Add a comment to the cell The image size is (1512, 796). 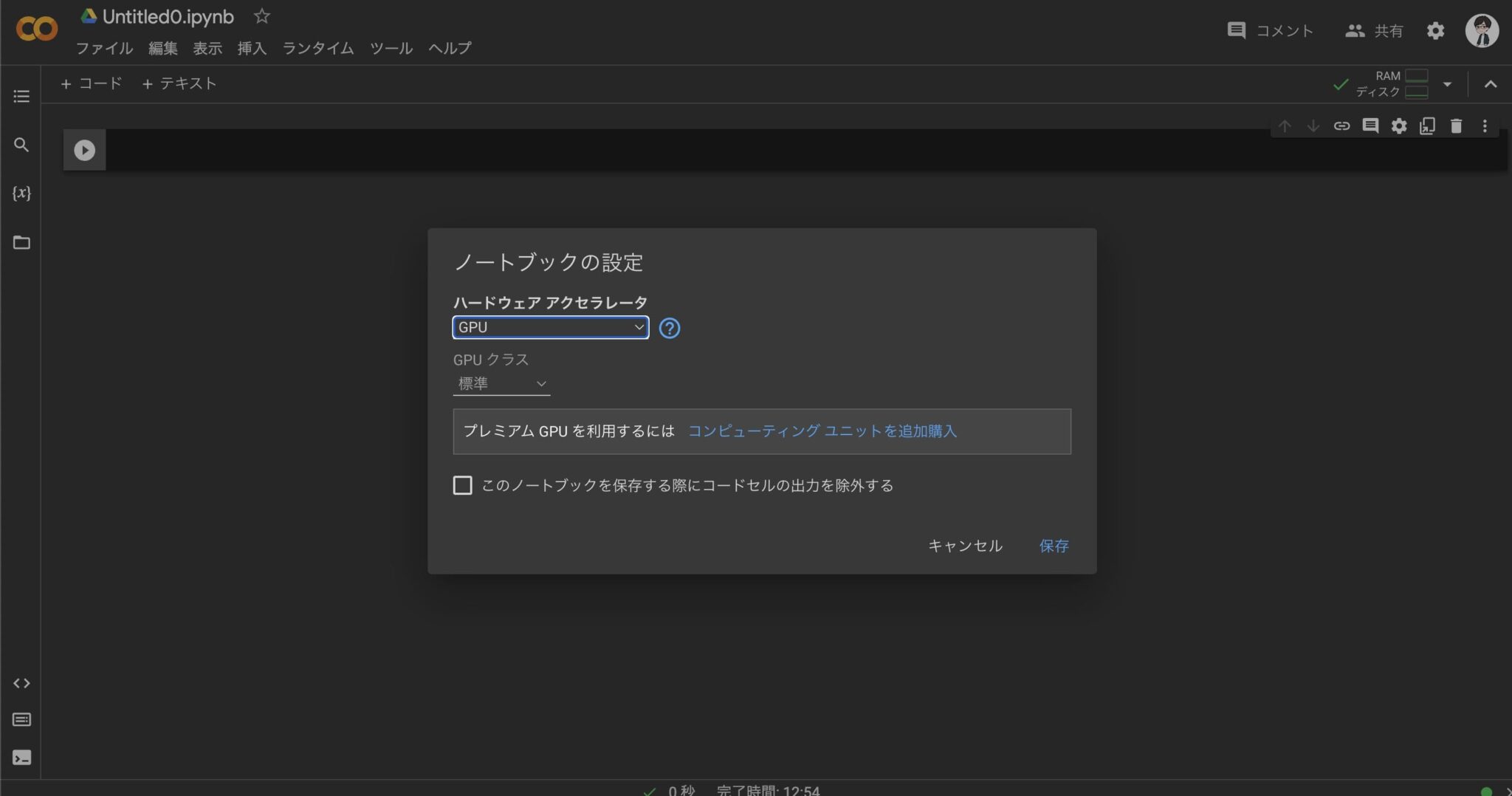(1372, 126)
